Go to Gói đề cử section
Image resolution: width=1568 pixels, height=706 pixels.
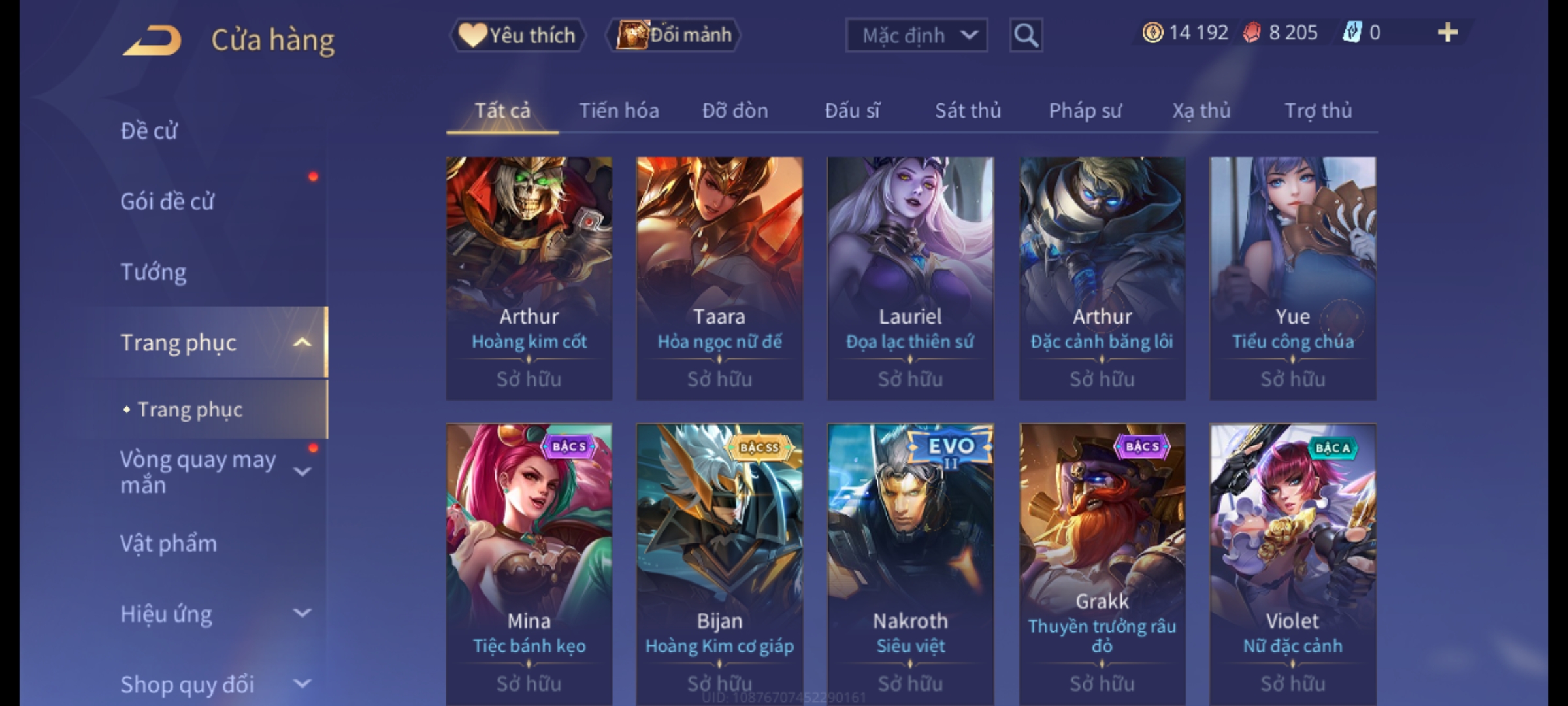point(167,201)
